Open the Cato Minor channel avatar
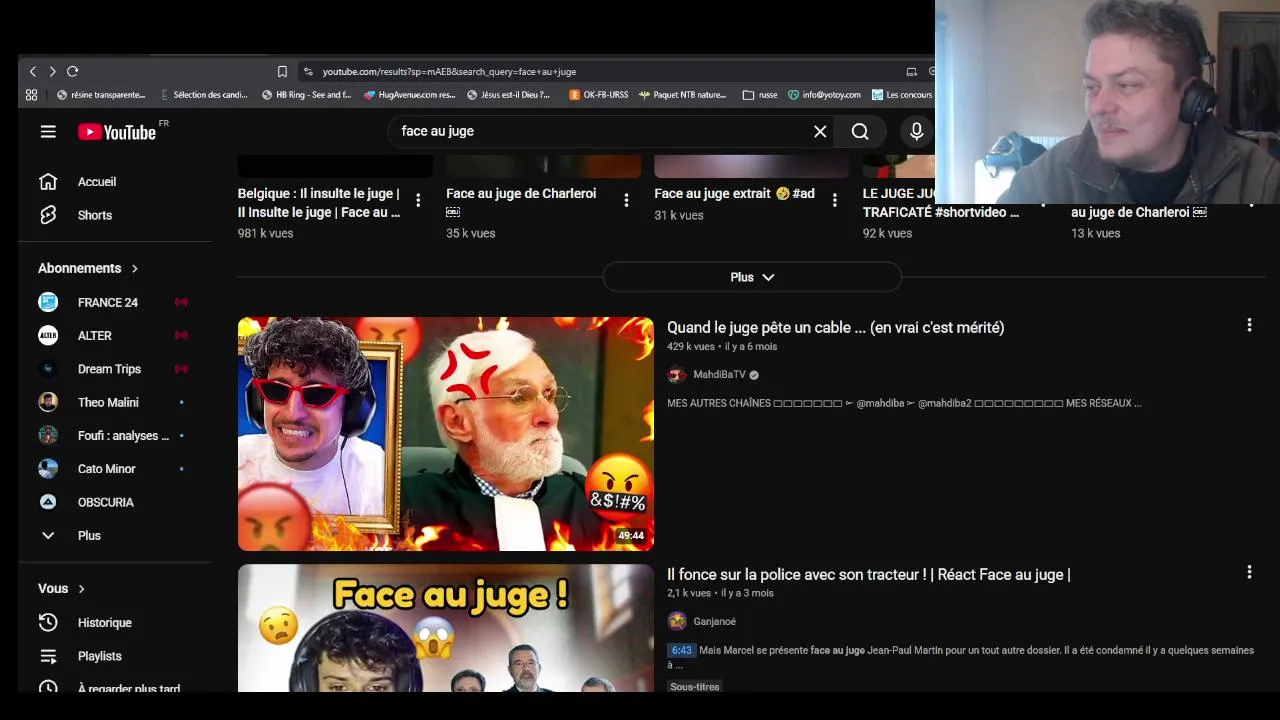Screen dimensions: 1280x720 48,468
